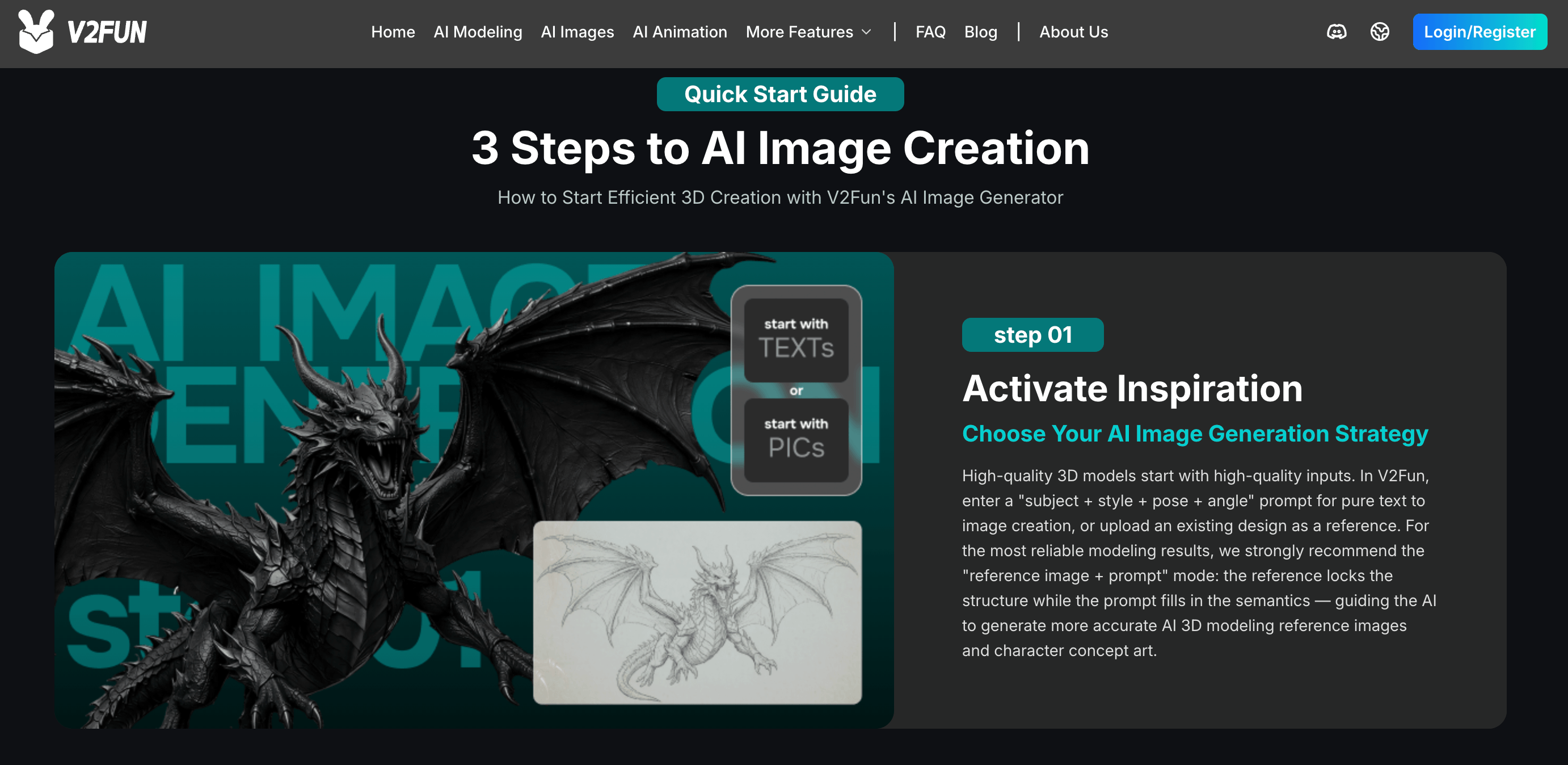This screenshot has width=1568, height=765.
Task: Visit the FAQ page
Action: click(x=930, y=32)
